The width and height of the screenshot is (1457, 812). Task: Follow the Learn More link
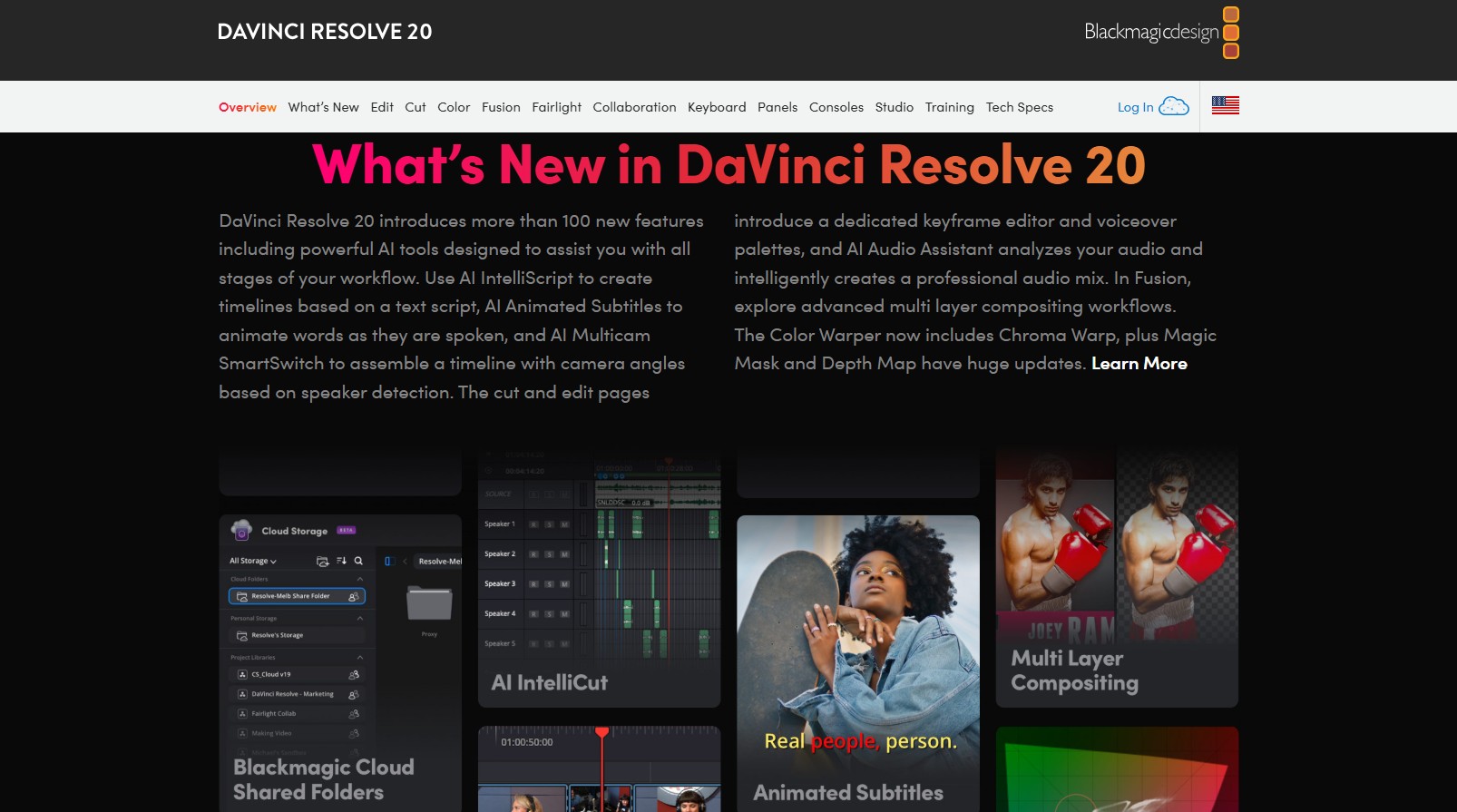coord(1139,364)
